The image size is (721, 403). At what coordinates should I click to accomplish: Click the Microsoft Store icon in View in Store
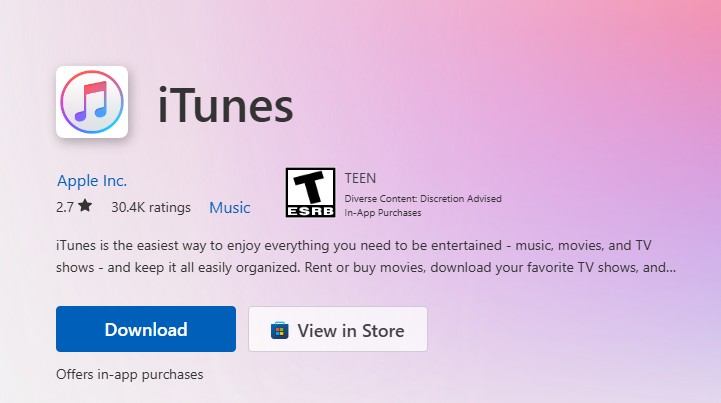coord(280,330)
